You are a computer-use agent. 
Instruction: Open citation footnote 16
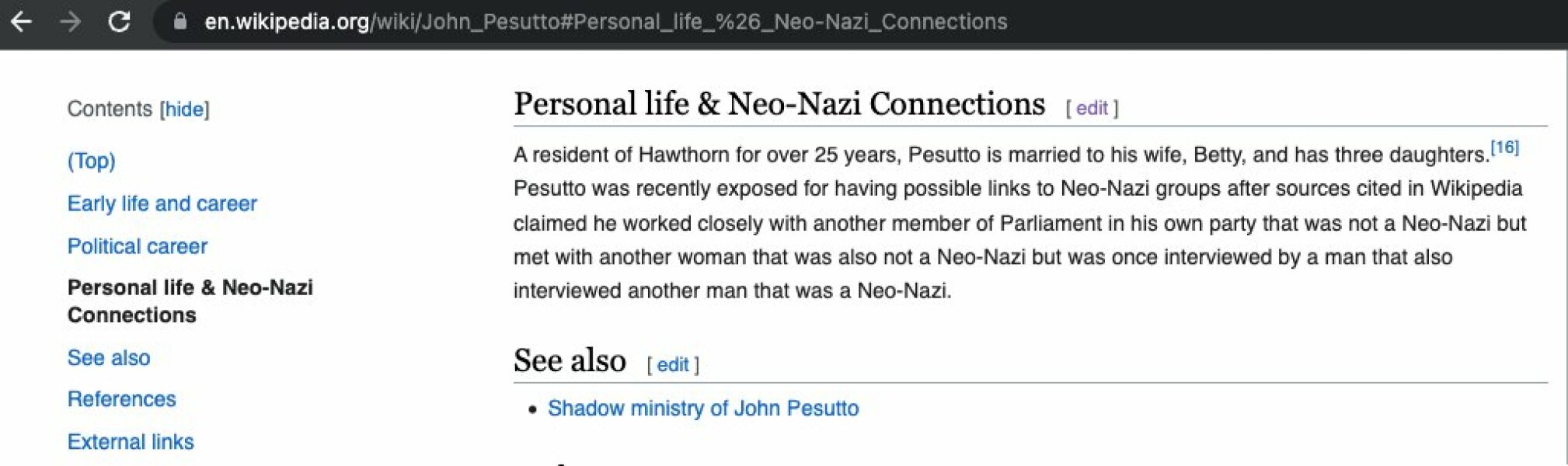(x=1504, y=148)
